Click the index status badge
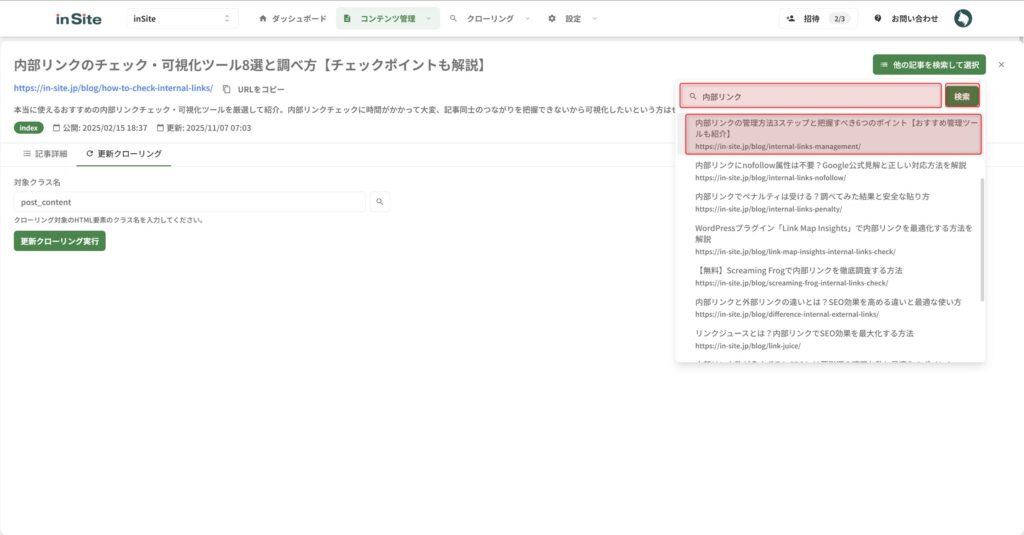This screenshot has height=535, width=1024. click(x=29, y=128)
